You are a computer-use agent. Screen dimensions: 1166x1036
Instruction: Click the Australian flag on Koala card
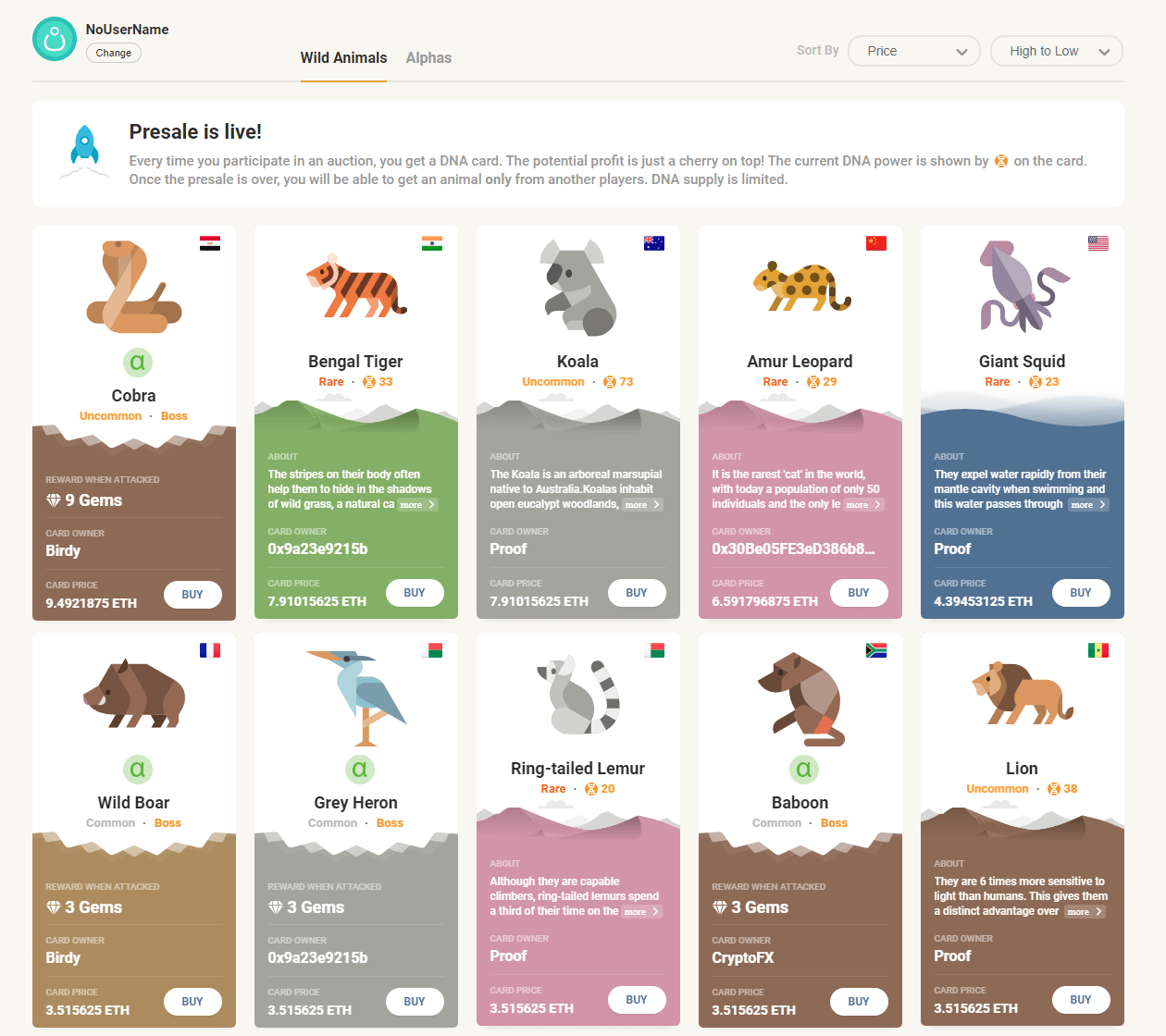click(x=654, y=243)
